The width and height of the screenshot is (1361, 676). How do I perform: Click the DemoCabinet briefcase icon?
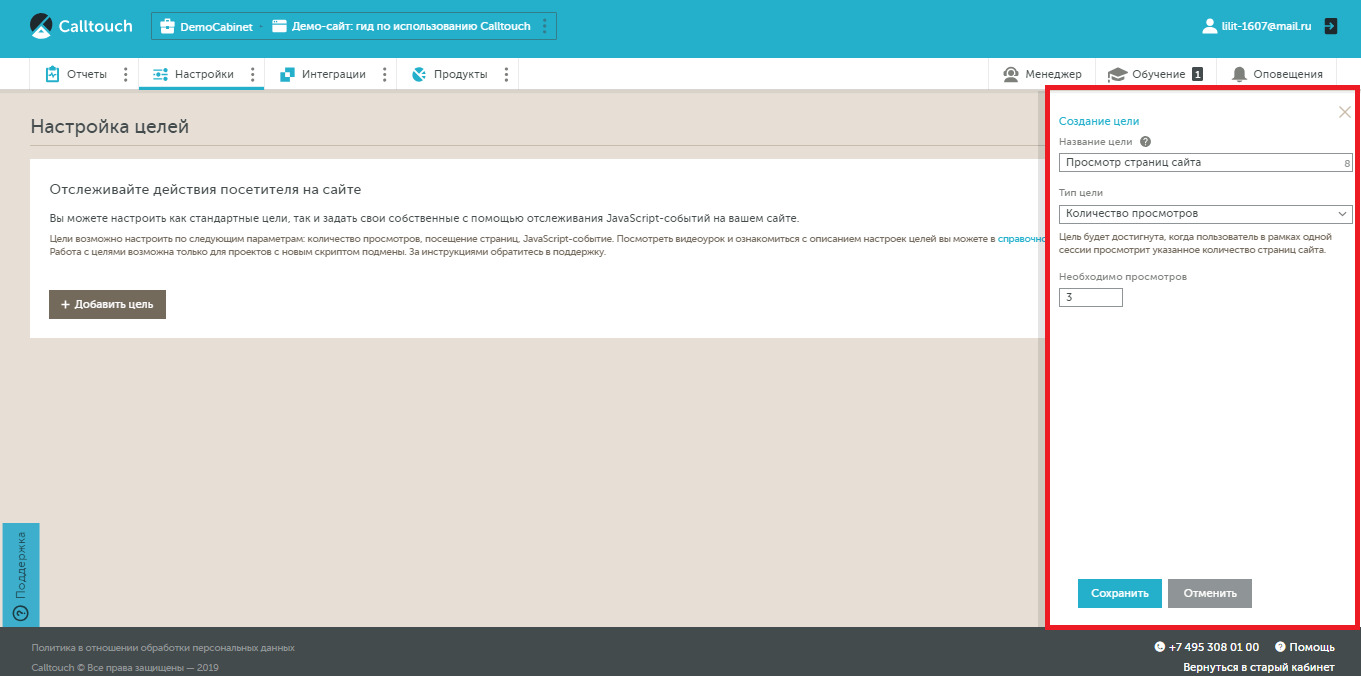coord(166,26)
